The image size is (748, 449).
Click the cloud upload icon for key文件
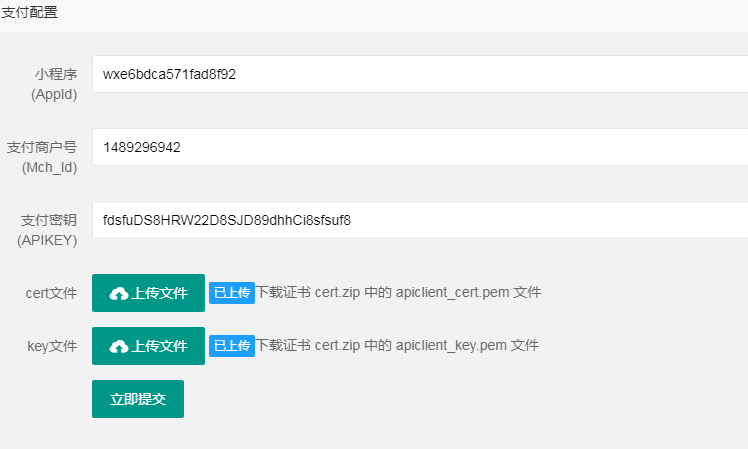tap(119, 346)
